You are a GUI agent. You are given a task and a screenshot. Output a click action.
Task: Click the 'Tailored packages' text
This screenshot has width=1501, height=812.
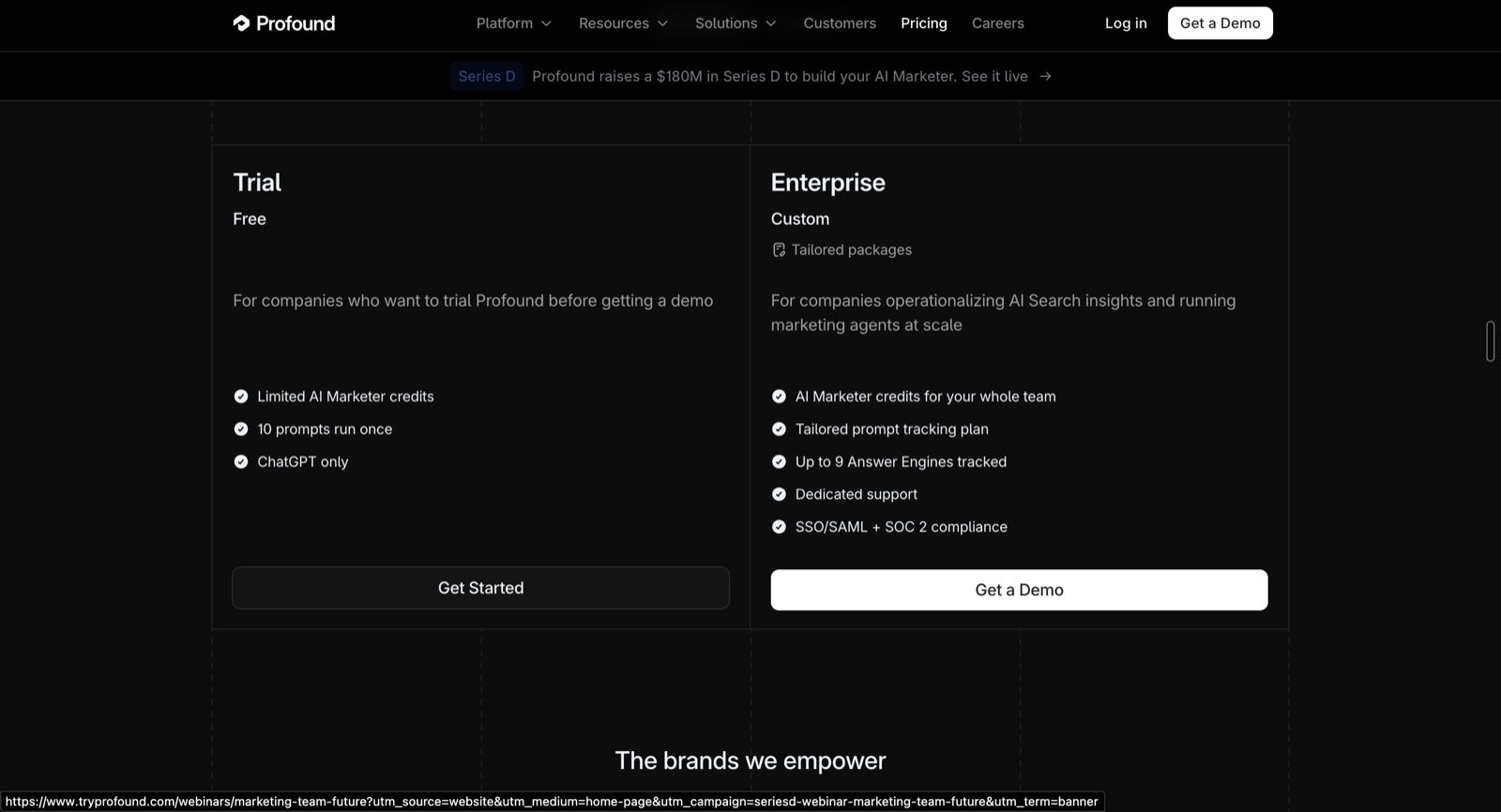coord(852,249)
